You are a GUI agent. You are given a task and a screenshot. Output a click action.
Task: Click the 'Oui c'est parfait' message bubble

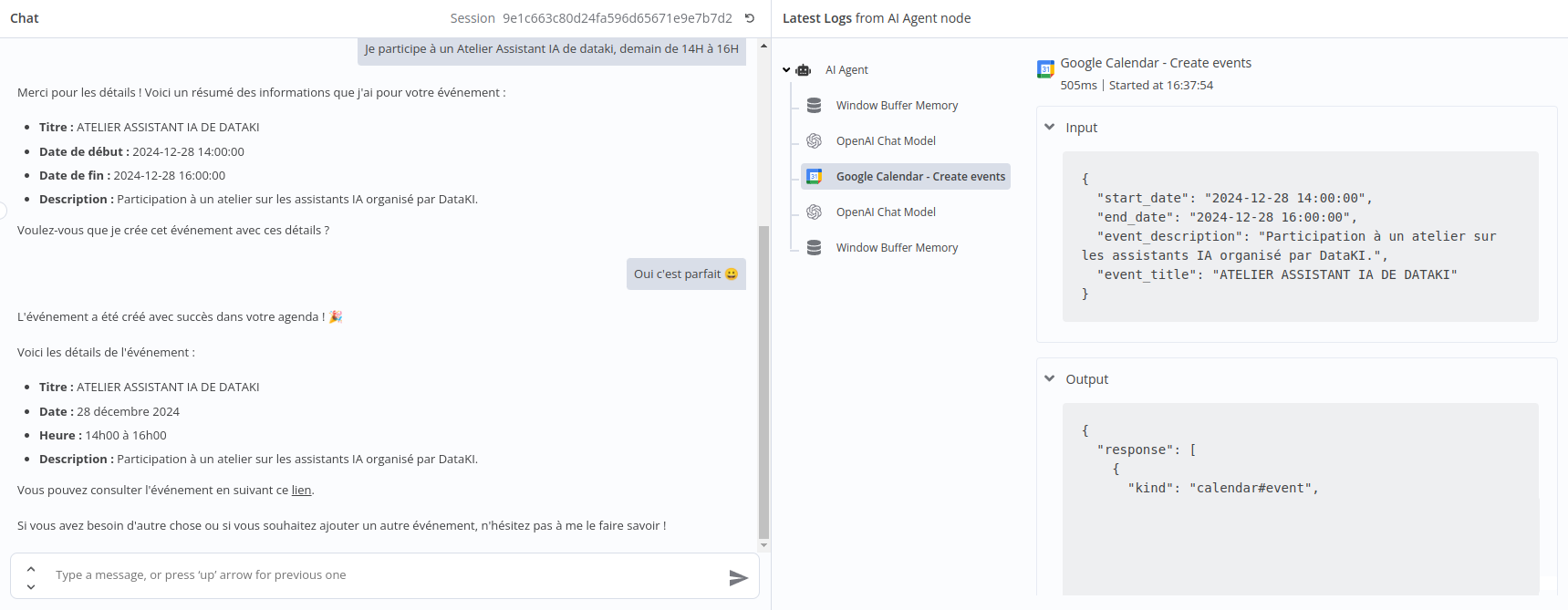[x=686, y=274]
